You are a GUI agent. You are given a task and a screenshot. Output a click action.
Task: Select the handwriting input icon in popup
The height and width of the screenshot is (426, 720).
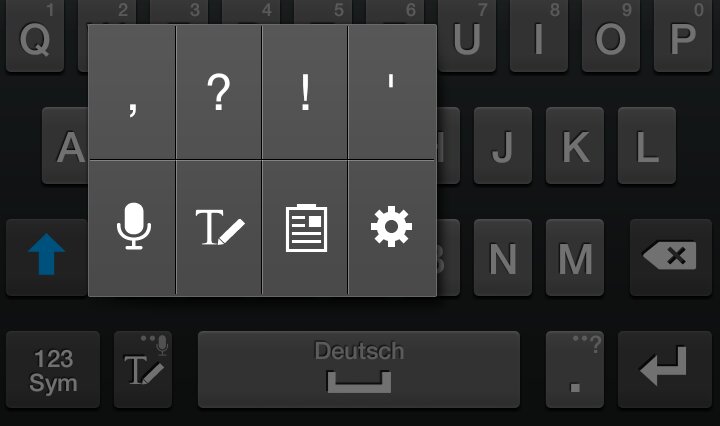tap(219, 228)
